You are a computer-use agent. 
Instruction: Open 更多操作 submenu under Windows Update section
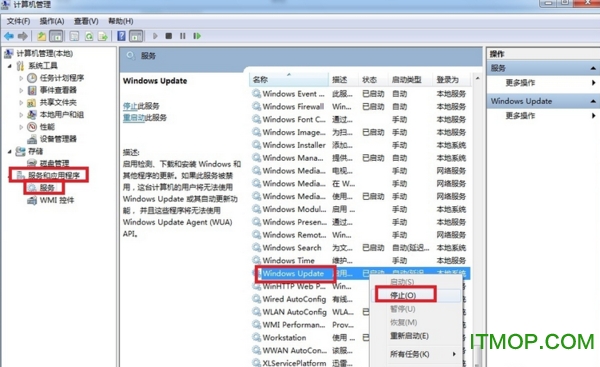pos(520,116)
